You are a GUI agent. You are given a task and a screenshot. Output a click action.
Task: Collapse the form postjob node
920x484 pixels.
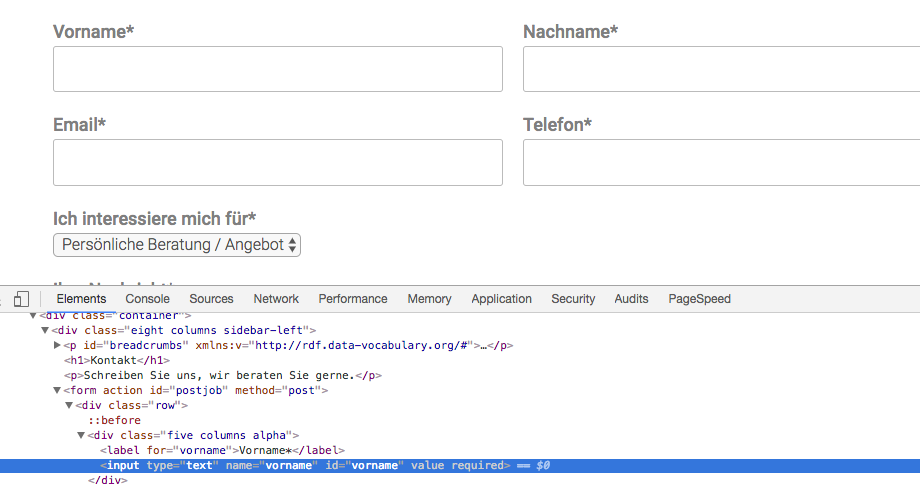(57, 390)
